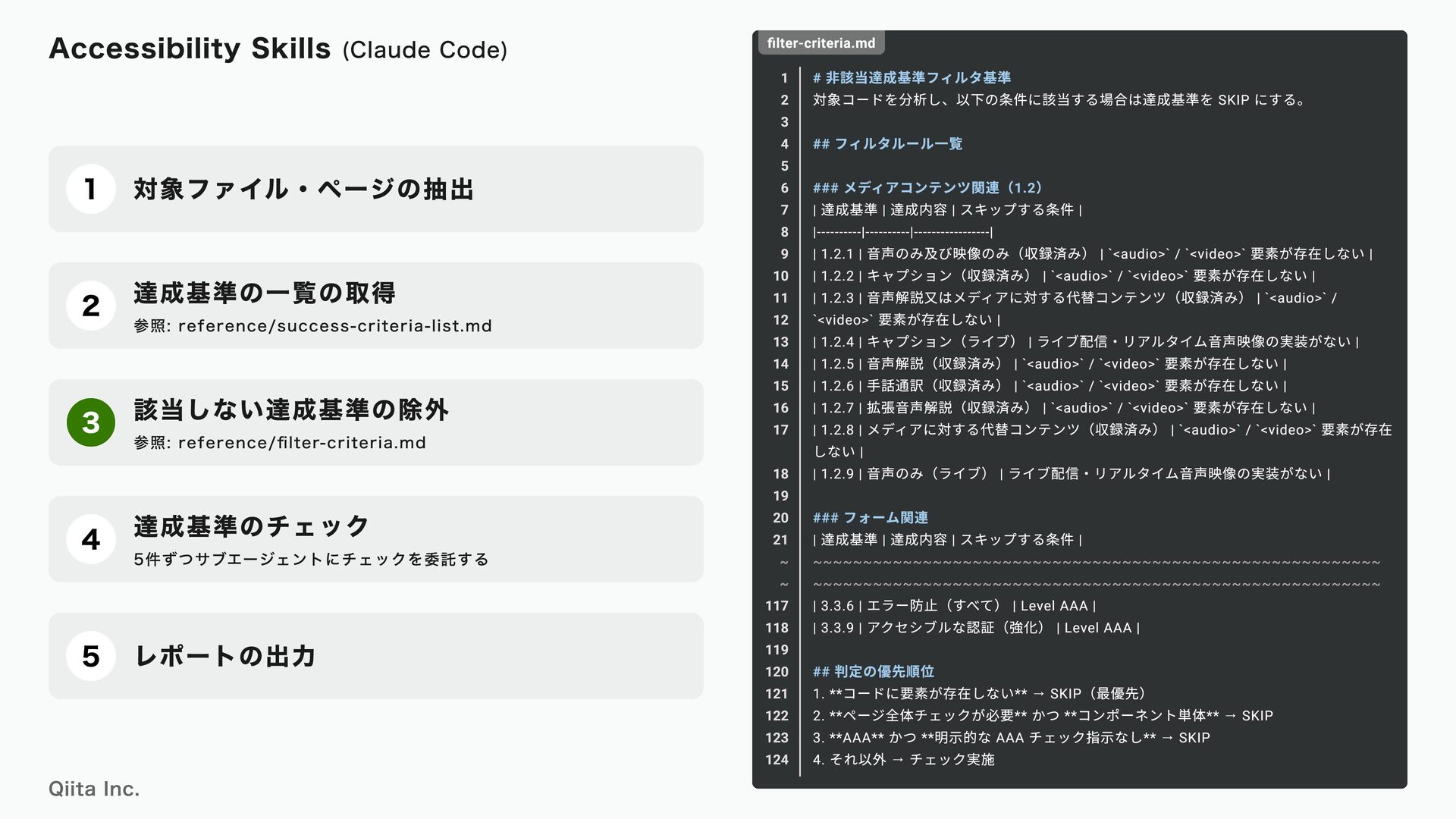The image size is (1456, 819).
Task: Click the レポートの出力 step card
Action: 376,656
